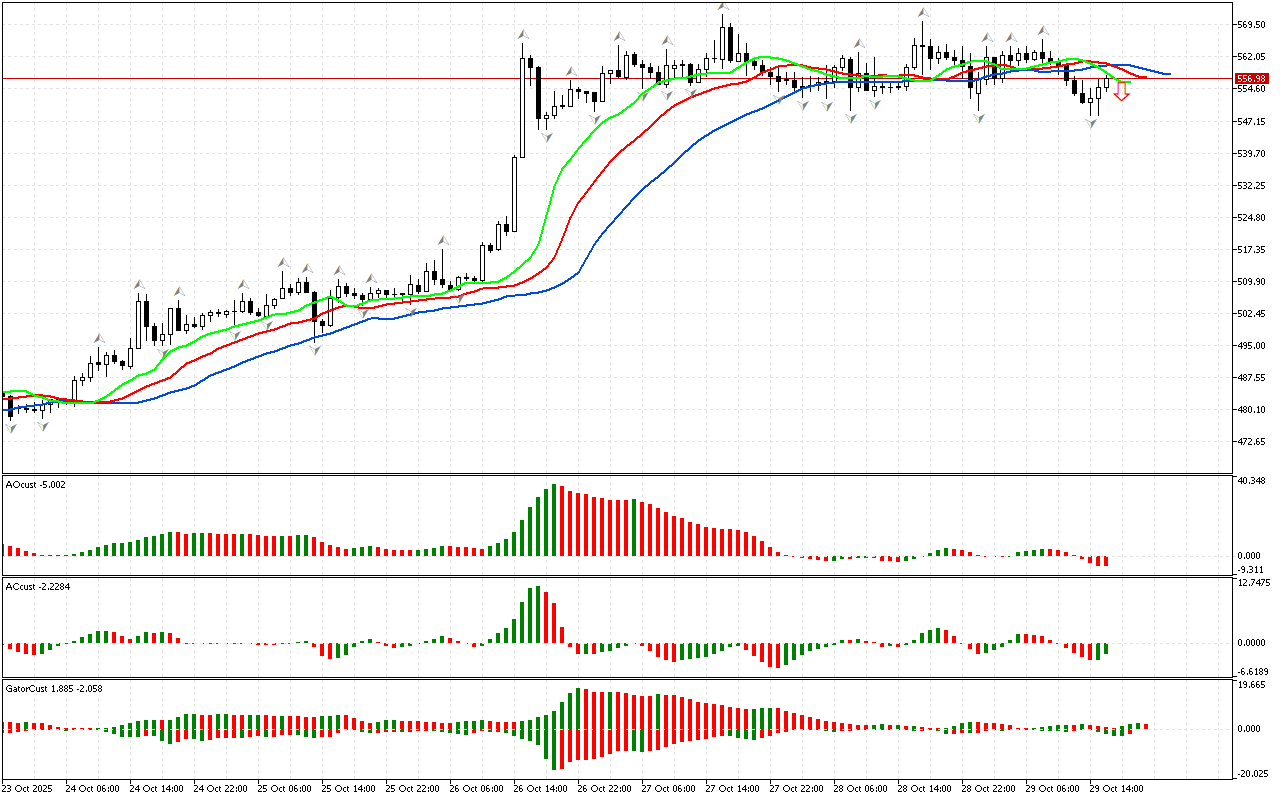Click the red 556.98 current price label
The width and height of the screenshot is (1280, 800).
coord(1251,78)
